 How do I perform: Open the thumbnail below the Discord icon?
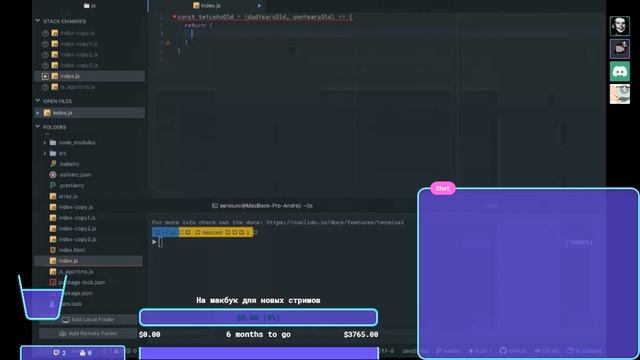coord(620,94)
